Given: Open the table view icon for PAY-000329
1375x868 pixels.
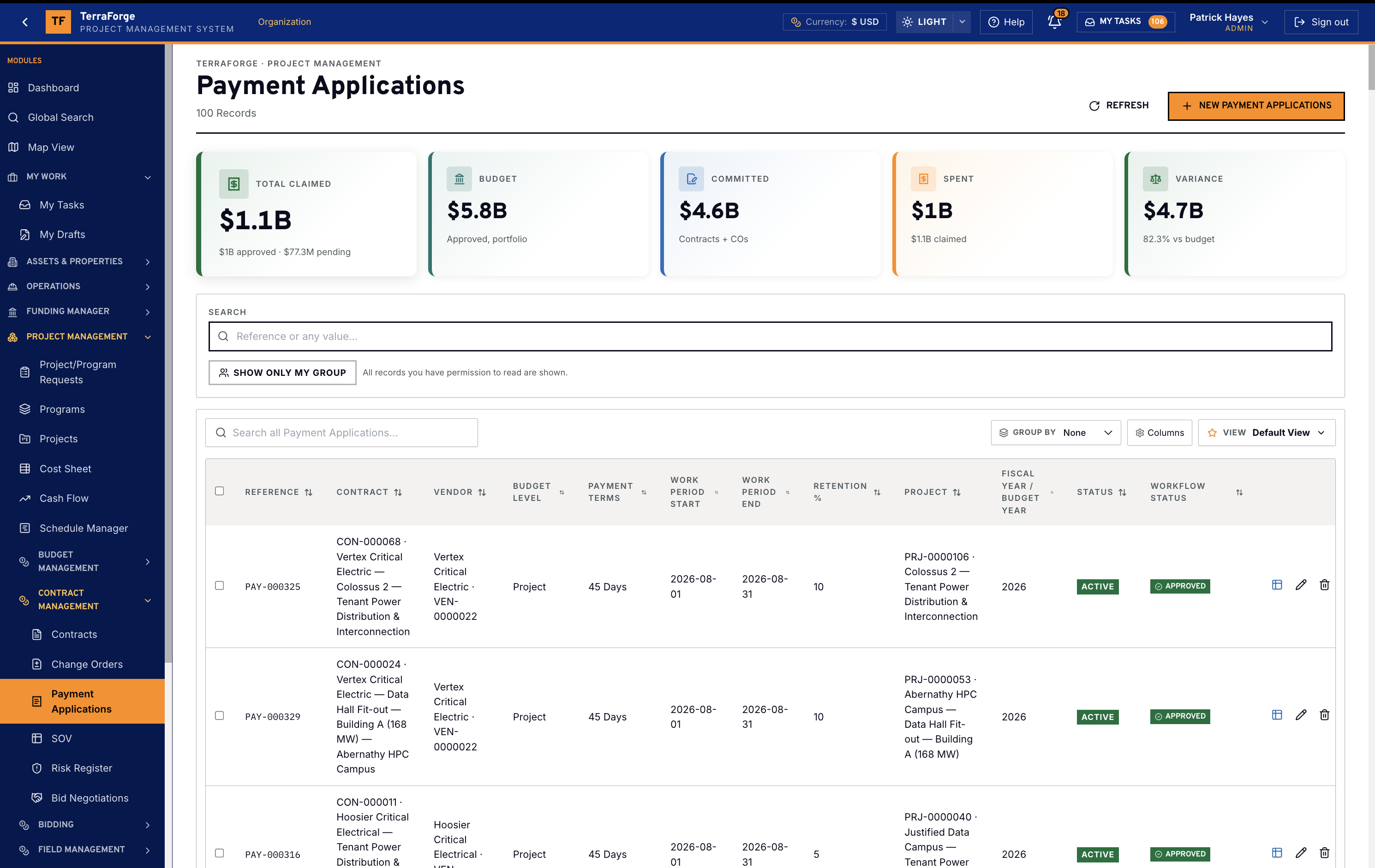Looking at the screenshot, I should [x=1277, y=715].
